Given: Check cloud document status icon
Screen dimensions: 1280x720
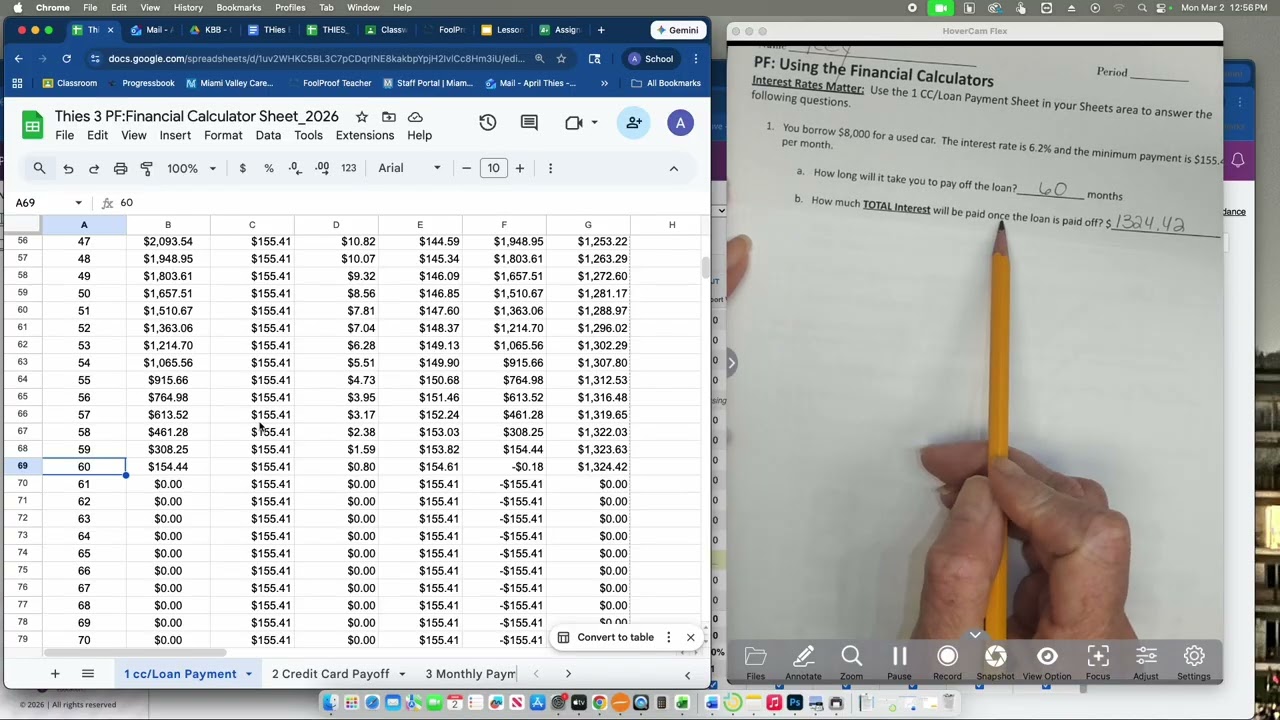Looking at the screenshot, I should (415, 117).
